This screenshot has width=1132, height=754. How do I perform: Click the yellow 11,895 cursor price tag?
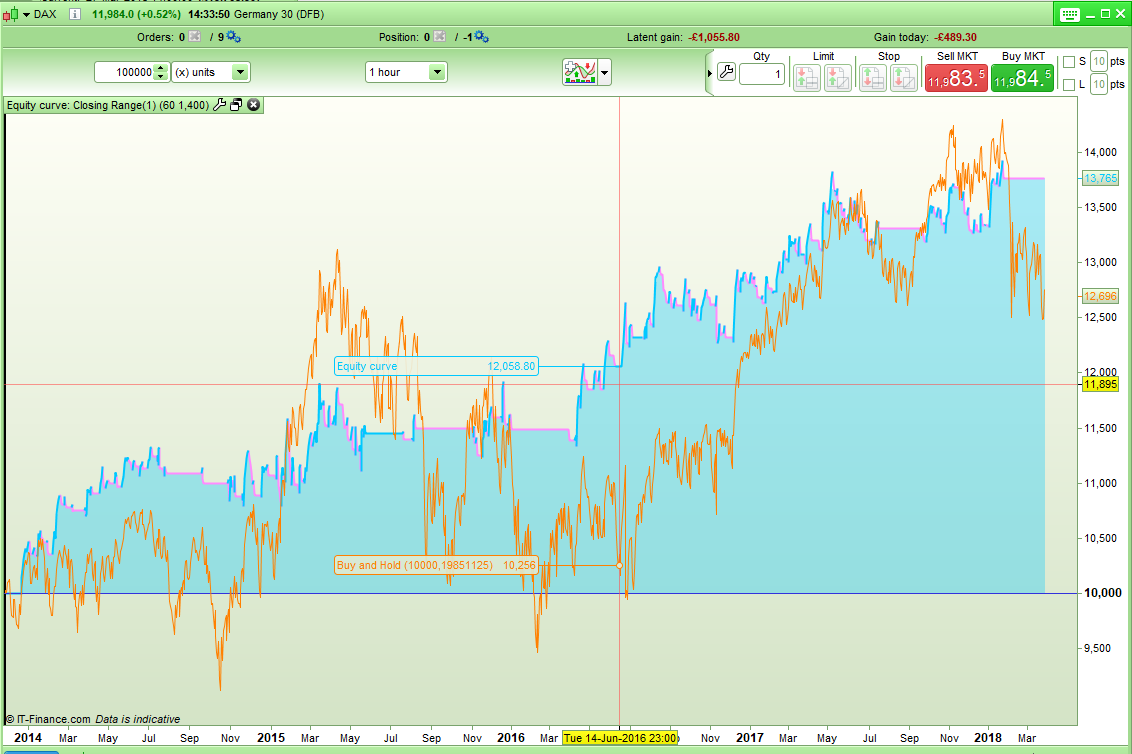pos(1100,384)
